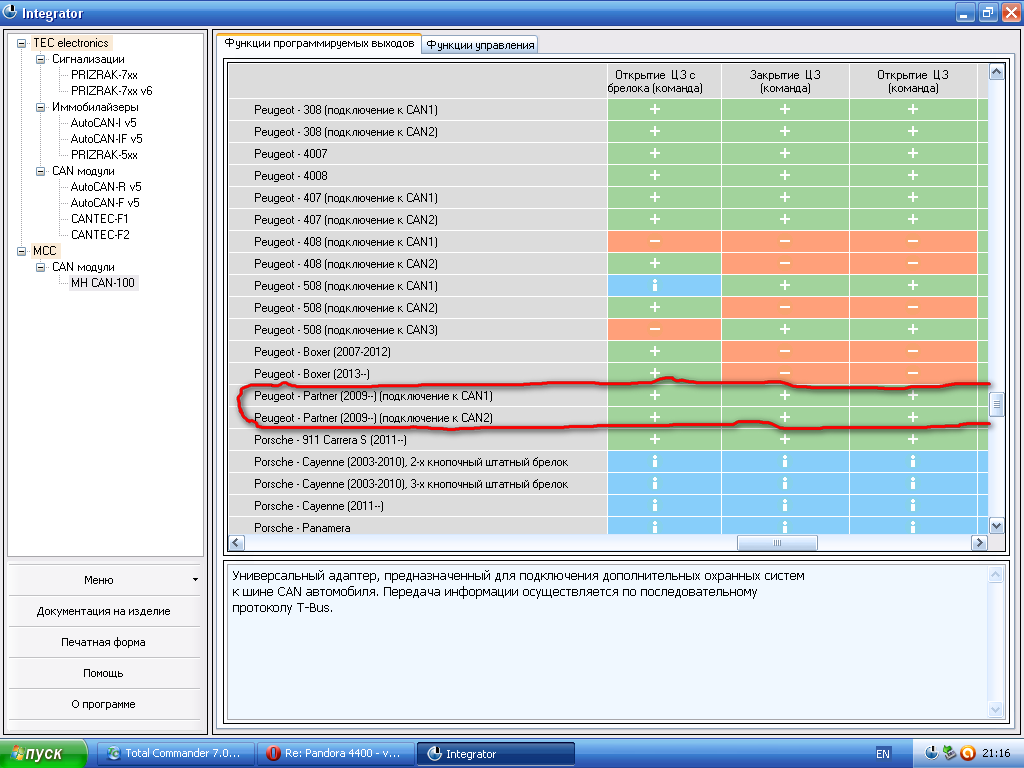Open Помощь help button
The image size is (1024, 768).
tap(104, 673)
